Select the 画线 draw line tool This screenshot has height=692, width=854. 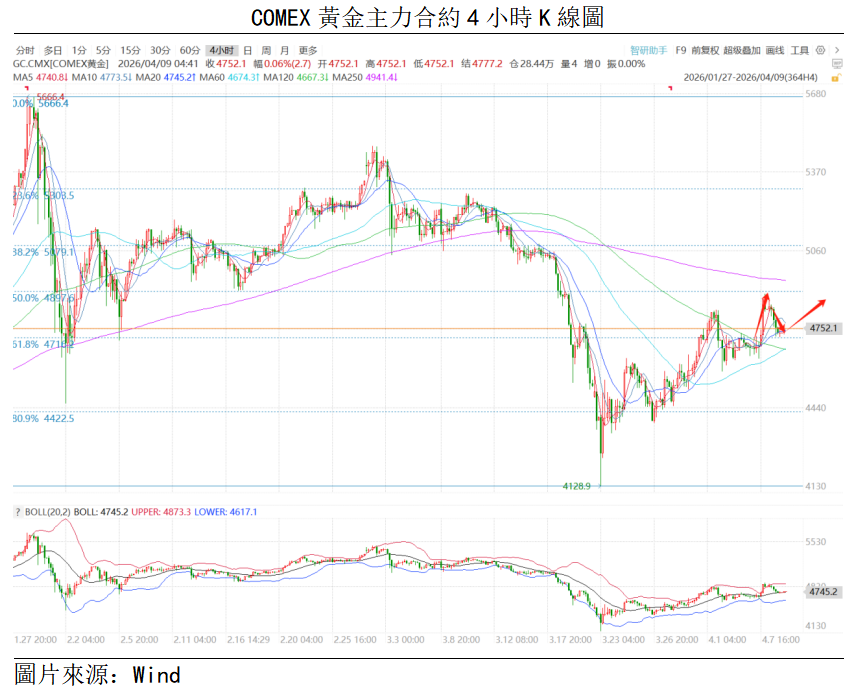click(774, 50)
